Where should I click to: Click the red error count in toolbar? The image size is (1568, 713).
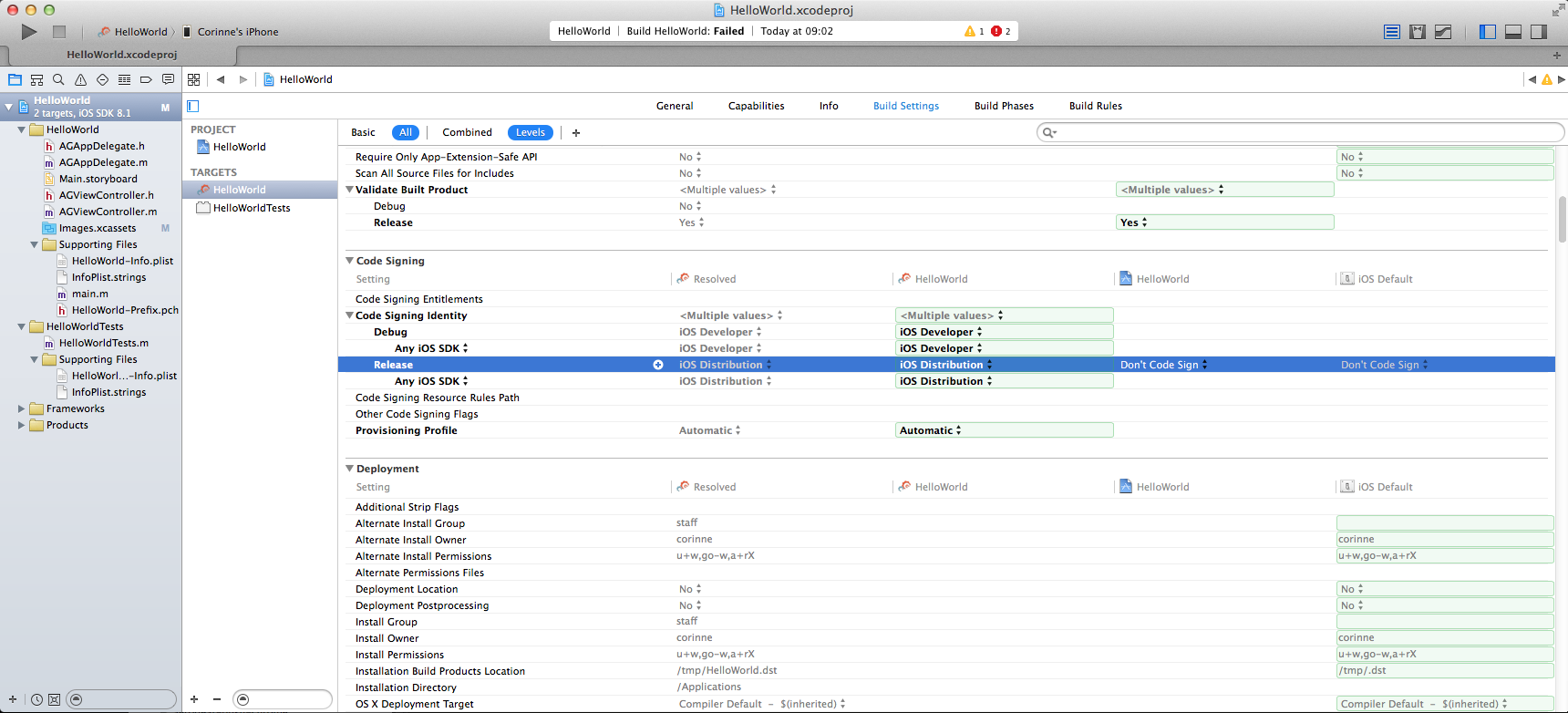pos(1001,31)
